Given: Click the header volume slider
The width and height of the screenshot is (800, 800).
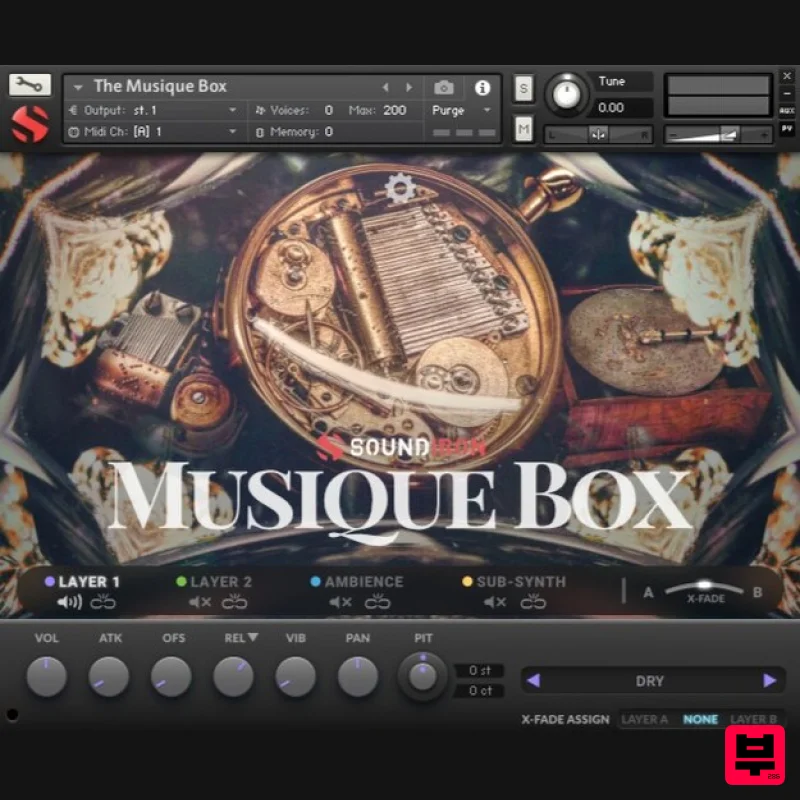Looking at the screenshot, I should click(718, 135).
